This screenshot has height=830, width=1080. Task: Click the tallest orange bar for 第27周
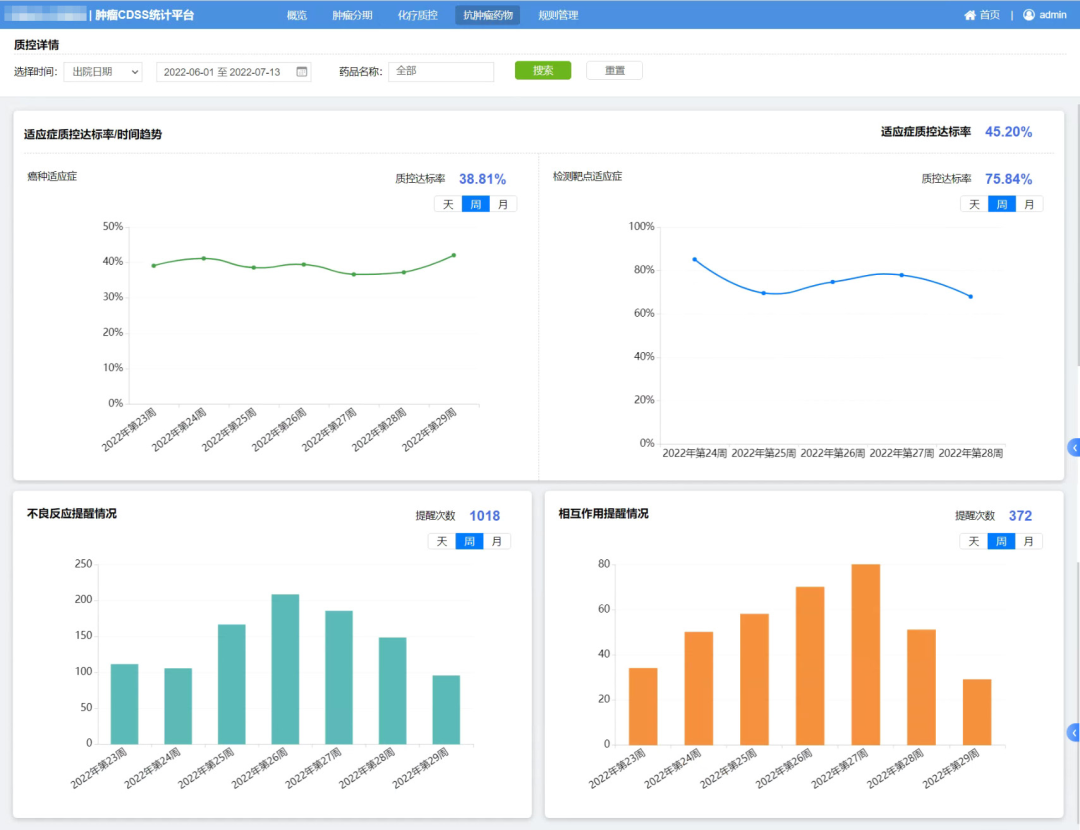[x=866, y=654]
